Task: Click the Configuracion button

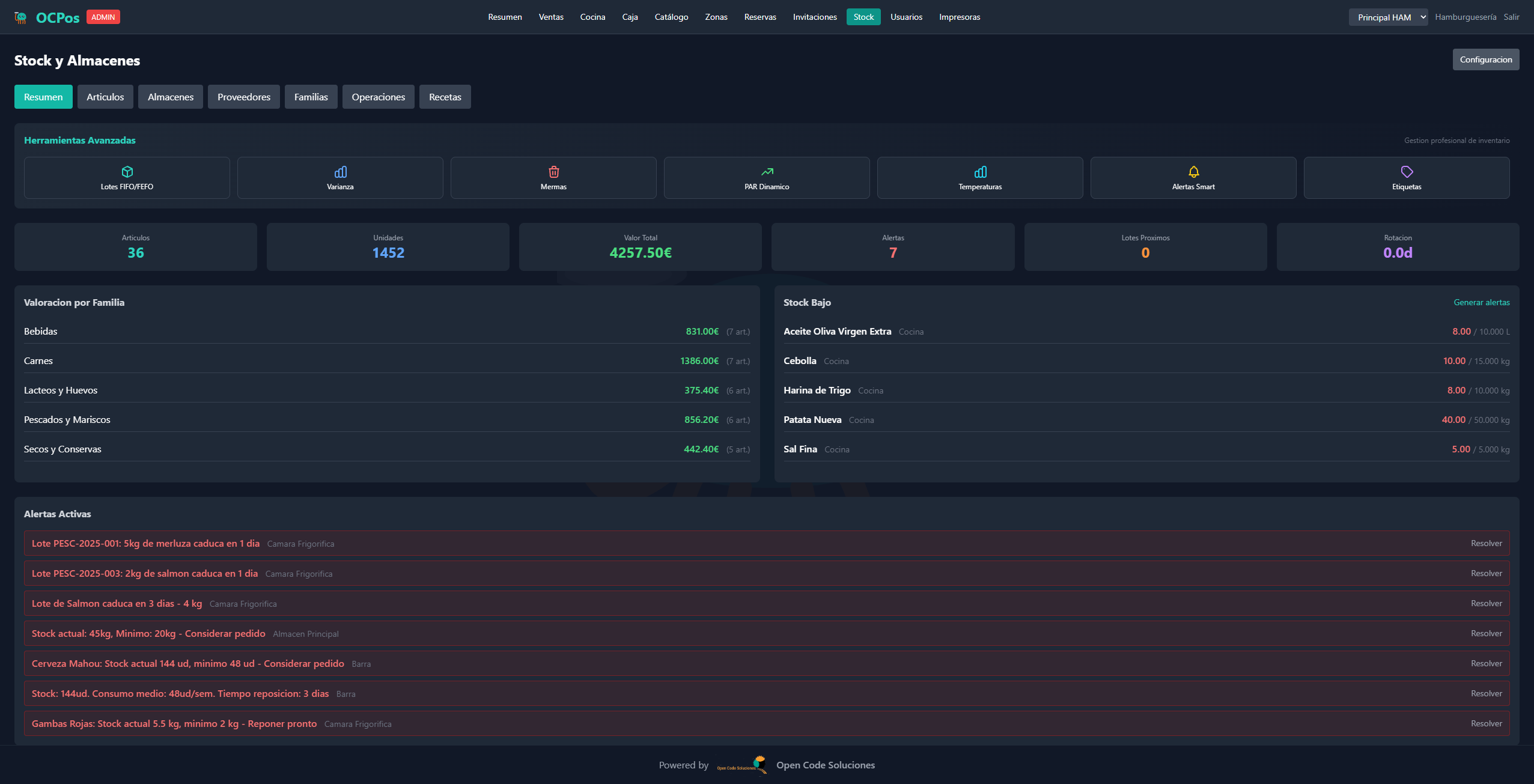Action: pos(1486,59)
